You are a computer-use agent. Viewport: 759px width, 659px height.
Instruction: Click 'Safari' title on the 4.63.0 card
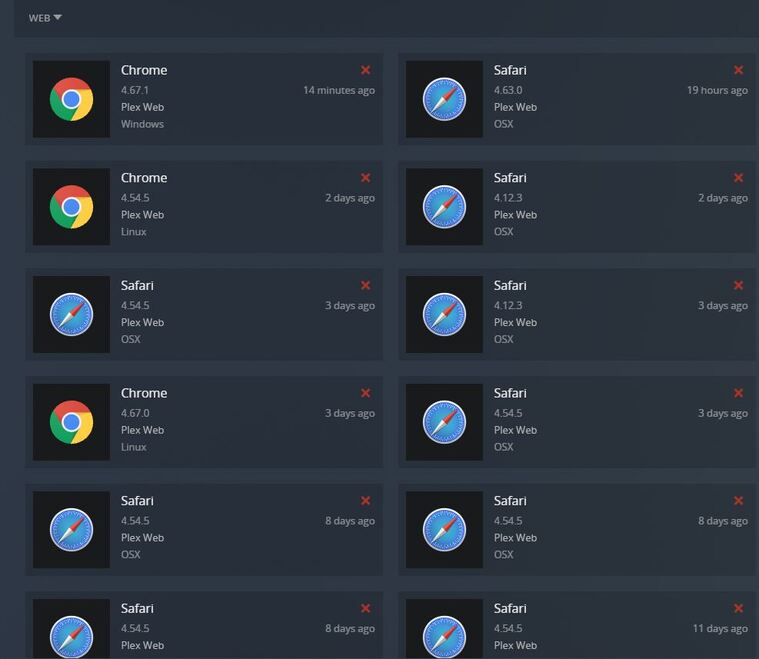(x=510, y=70)
